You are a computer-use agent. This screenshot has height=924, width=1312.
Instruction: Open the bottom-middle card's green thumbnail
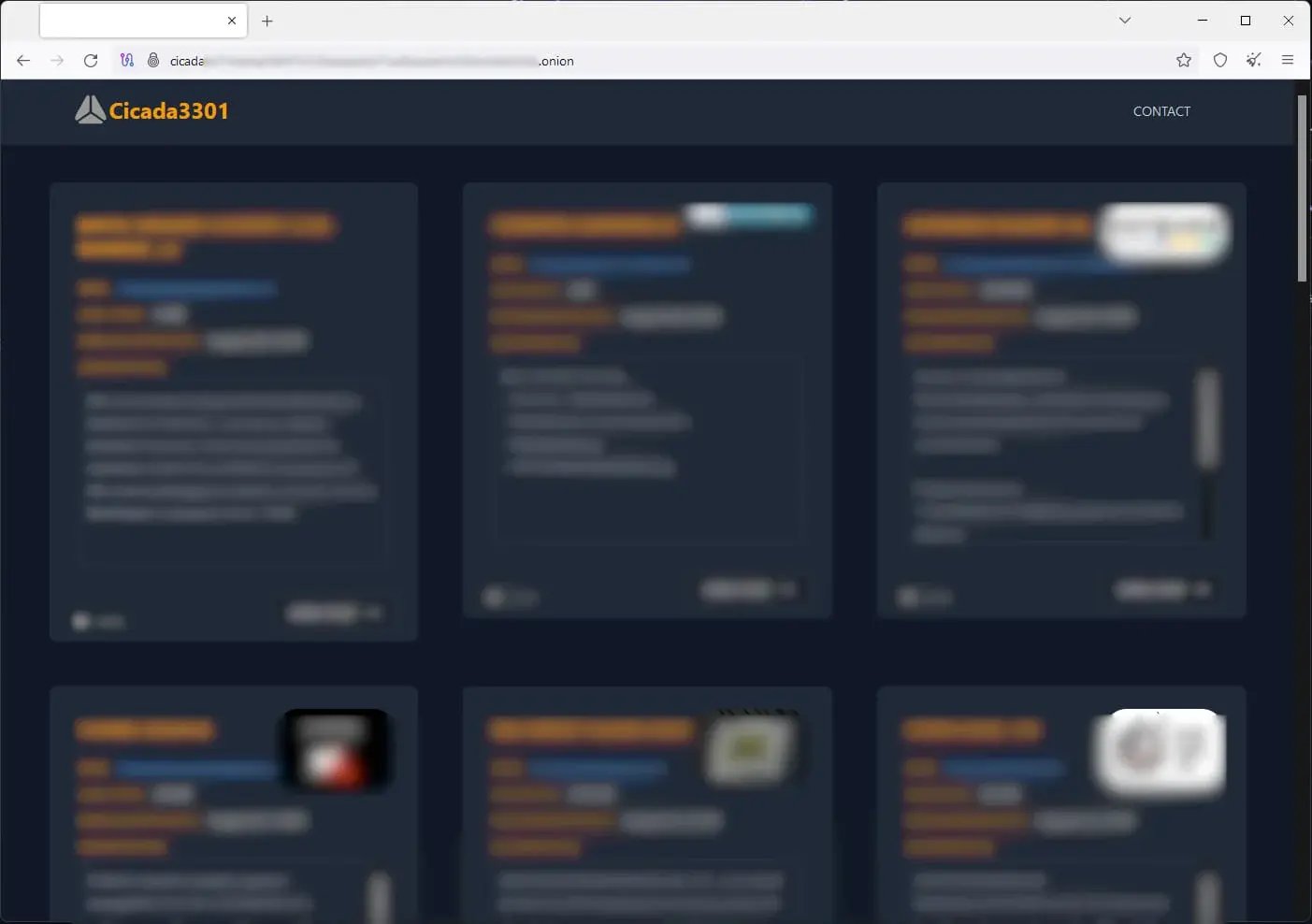(751, 748)
